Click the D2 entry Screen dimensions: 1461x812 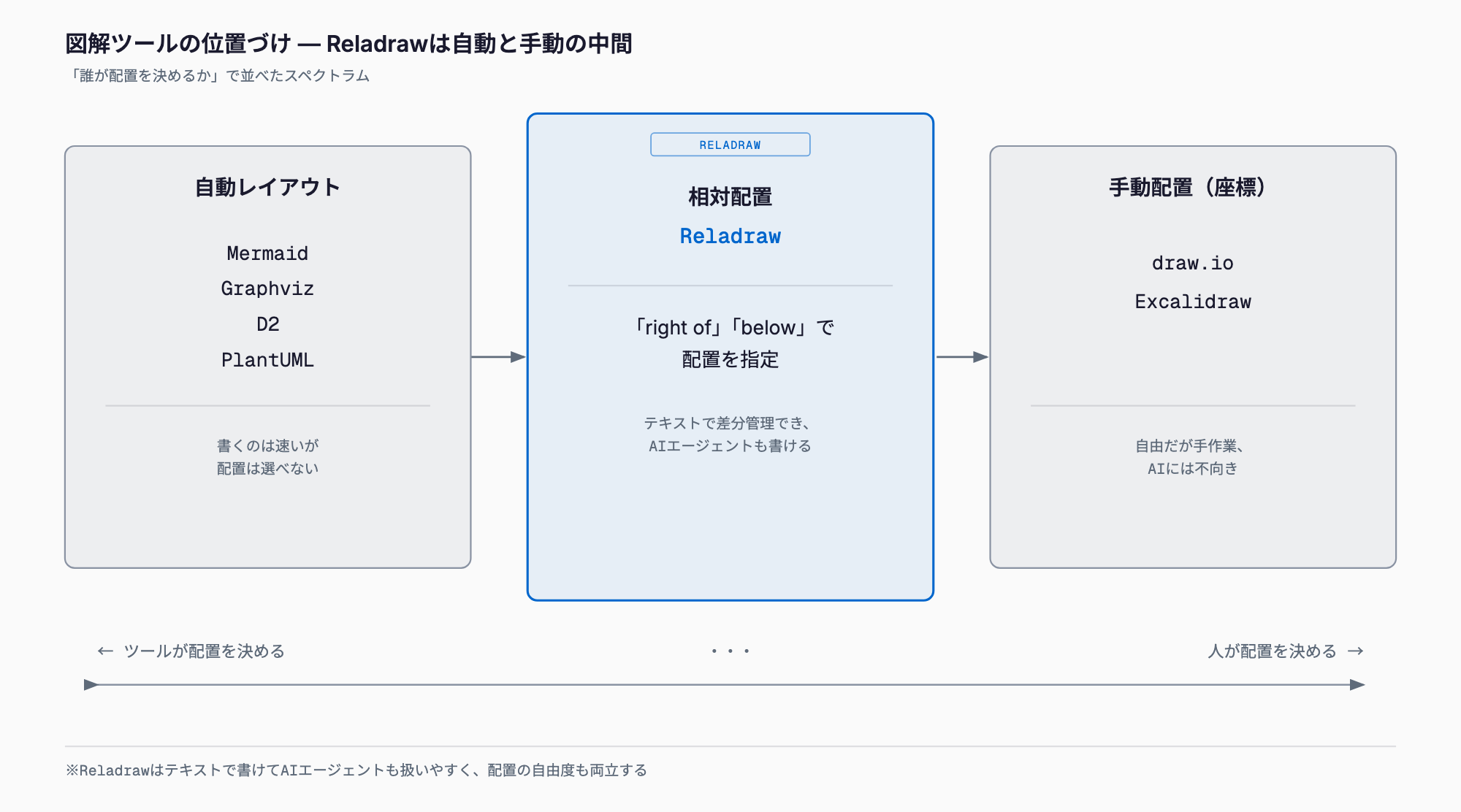point(267,323)
